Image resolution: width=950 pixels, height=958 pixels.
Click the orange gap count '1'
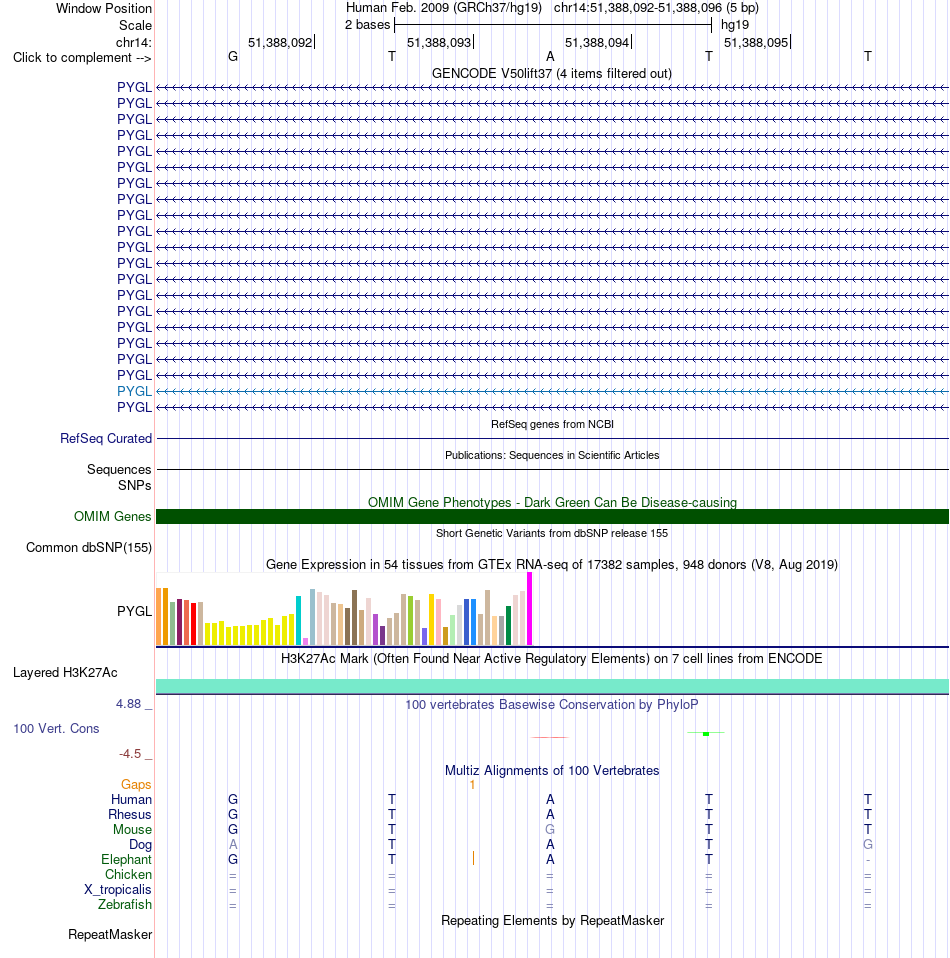[x=472, y=785]
